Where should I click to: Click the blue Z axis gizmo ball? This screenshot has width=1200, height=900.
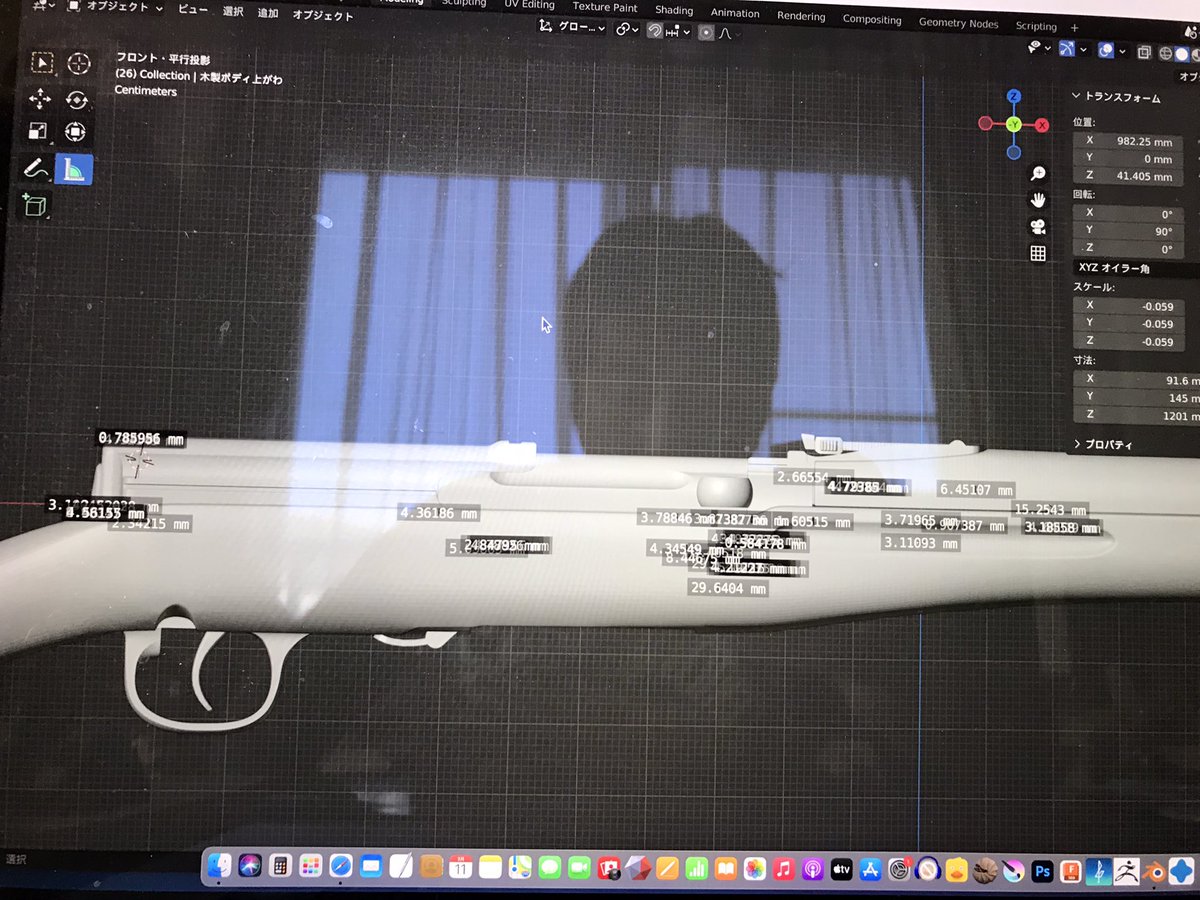[x=1014, y=96]
